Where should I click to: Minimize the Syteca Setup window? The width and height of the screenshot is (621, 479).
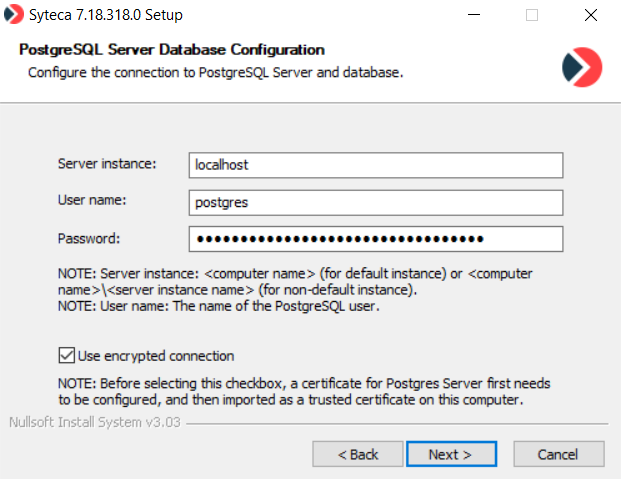[x=485, y=15]
